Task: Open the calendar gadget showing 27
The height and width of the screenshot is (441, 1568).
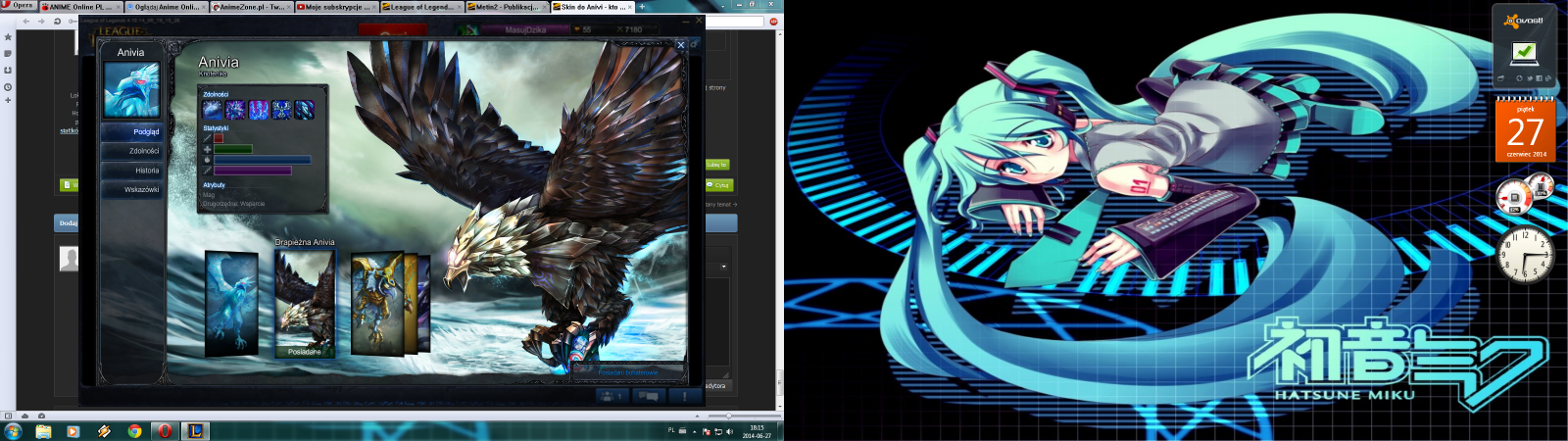Action: click(x=1525, y=130)
